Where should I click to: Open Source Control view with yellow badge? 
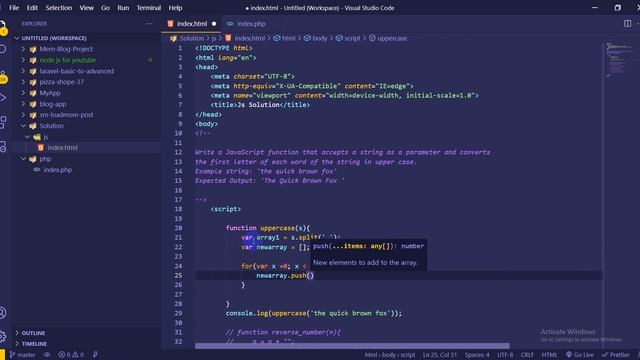[x=3, y=77]
